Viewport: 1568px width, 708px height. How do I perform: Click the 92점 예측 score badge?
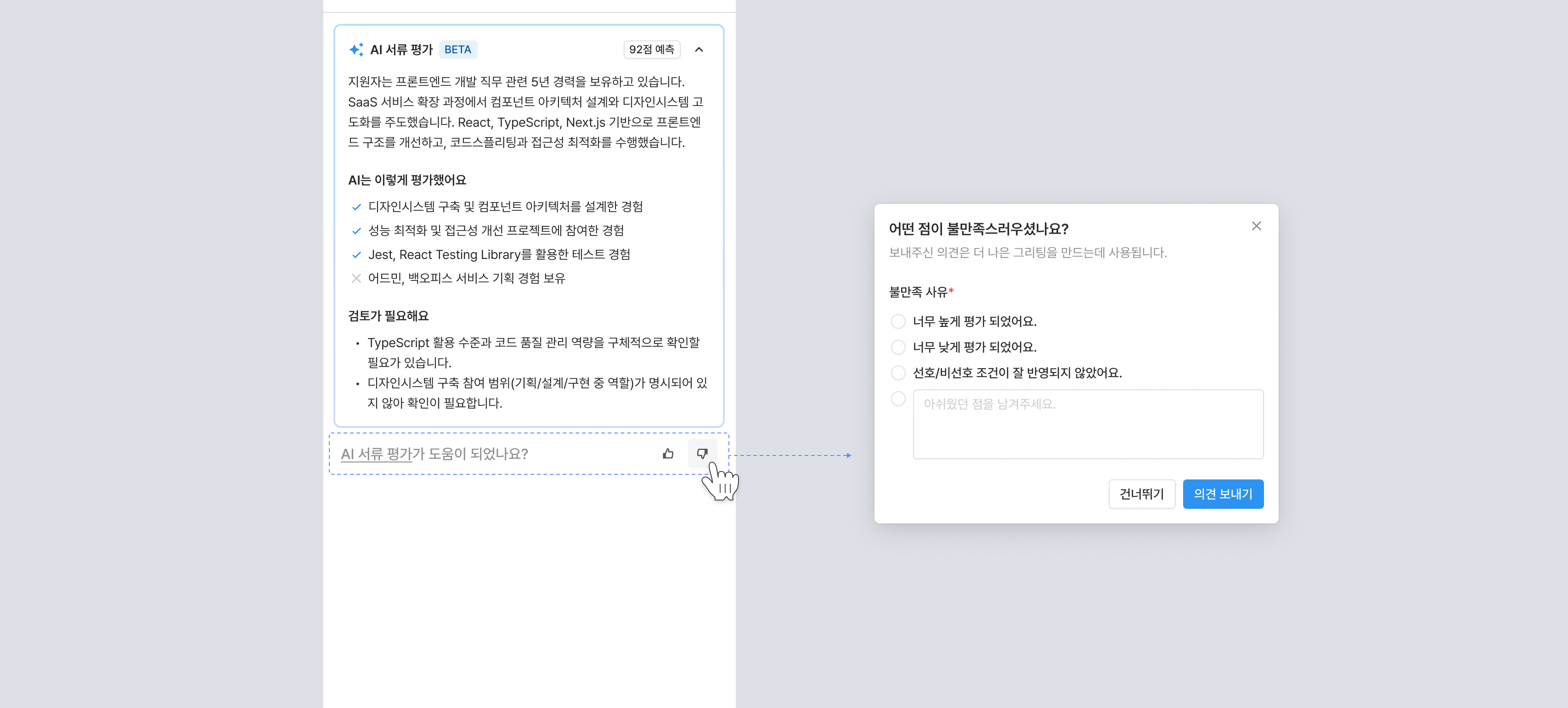pos(651,49)
